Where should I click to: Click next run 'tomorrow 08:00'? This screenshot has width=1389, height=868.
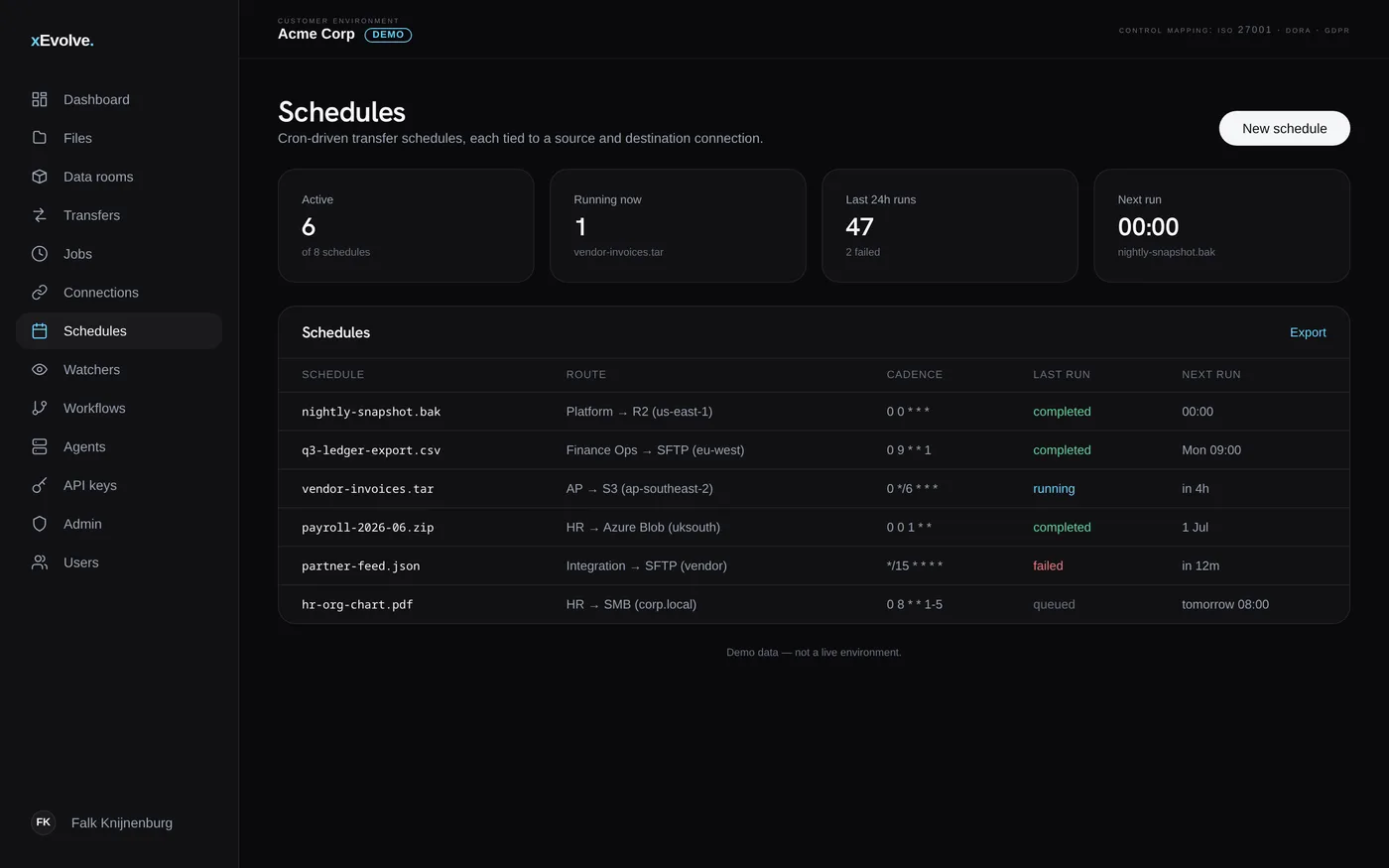pos(1225,604)
